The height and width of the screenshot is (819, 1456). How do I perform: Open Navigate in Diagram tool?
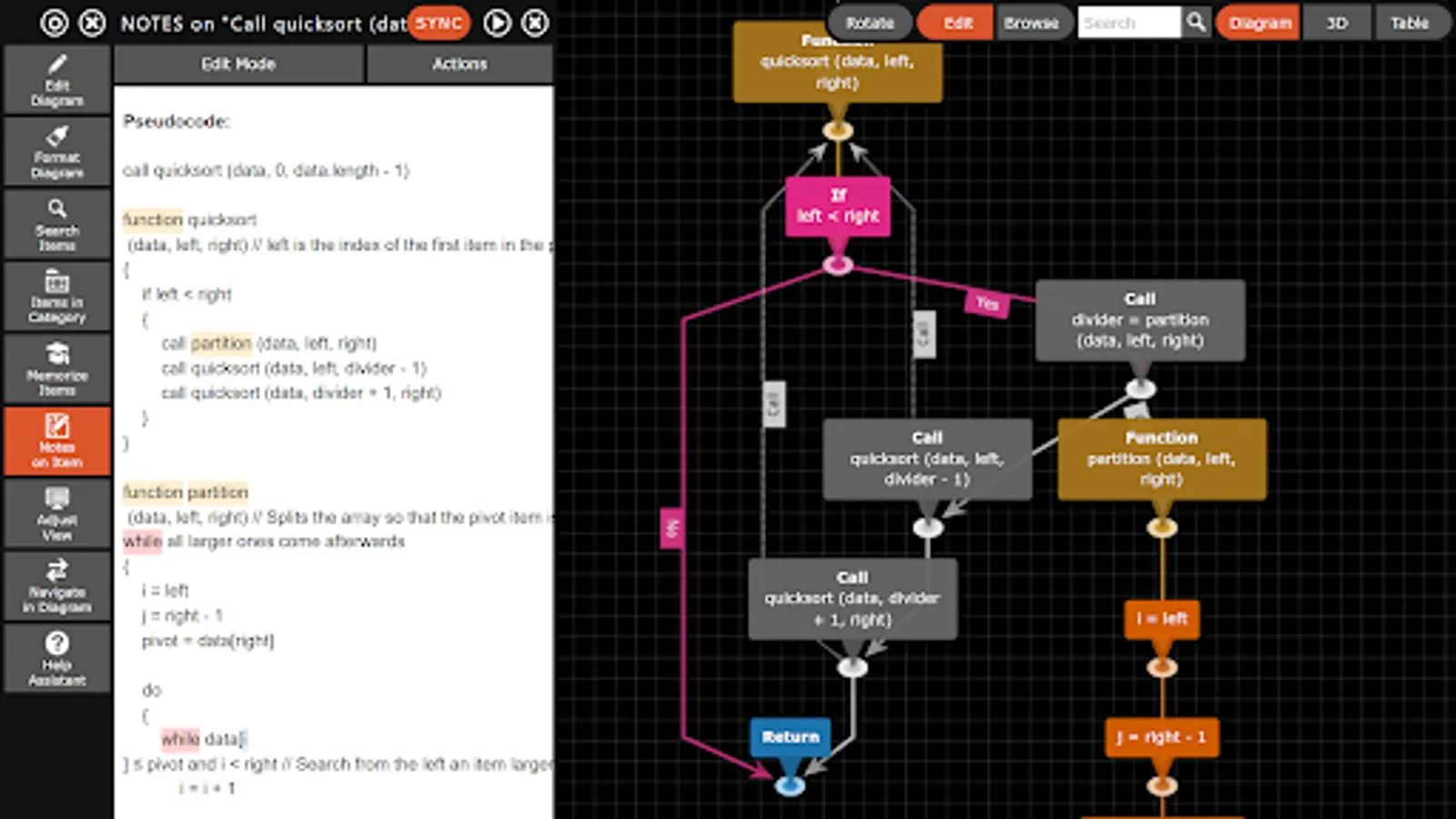[56, 584]
